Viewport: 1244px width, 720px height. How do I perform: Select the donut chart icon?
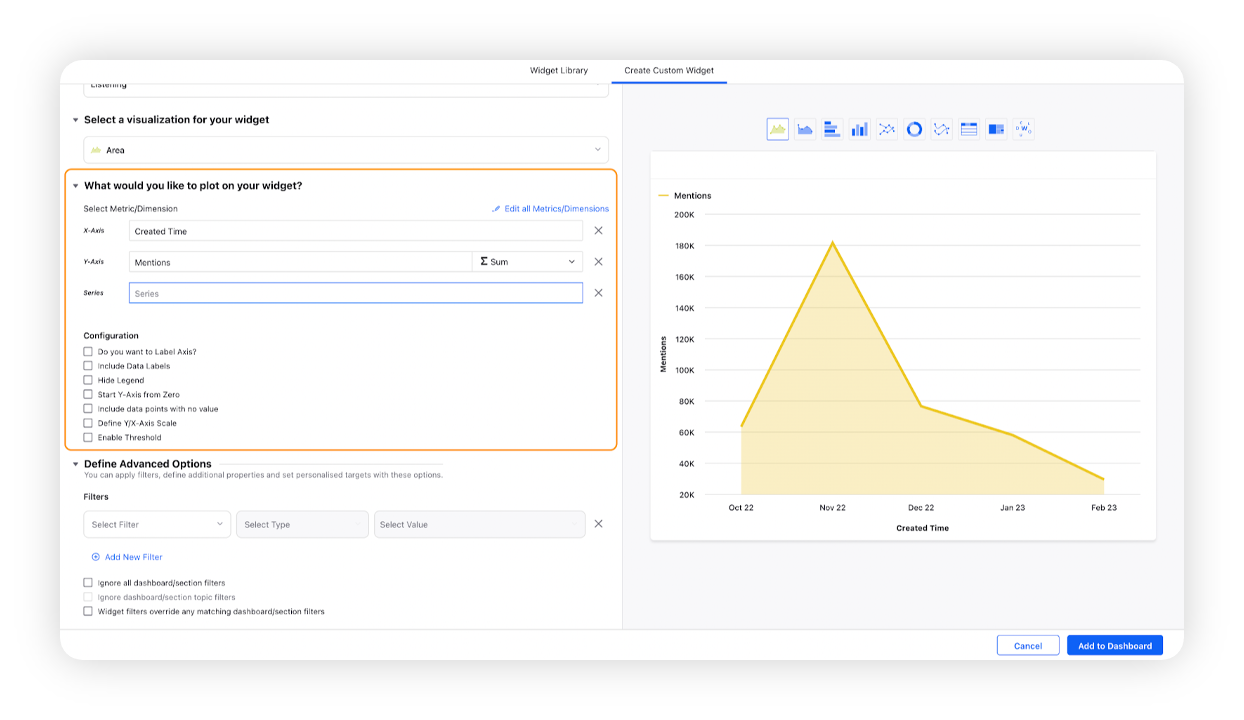click(x=914, y=129)
